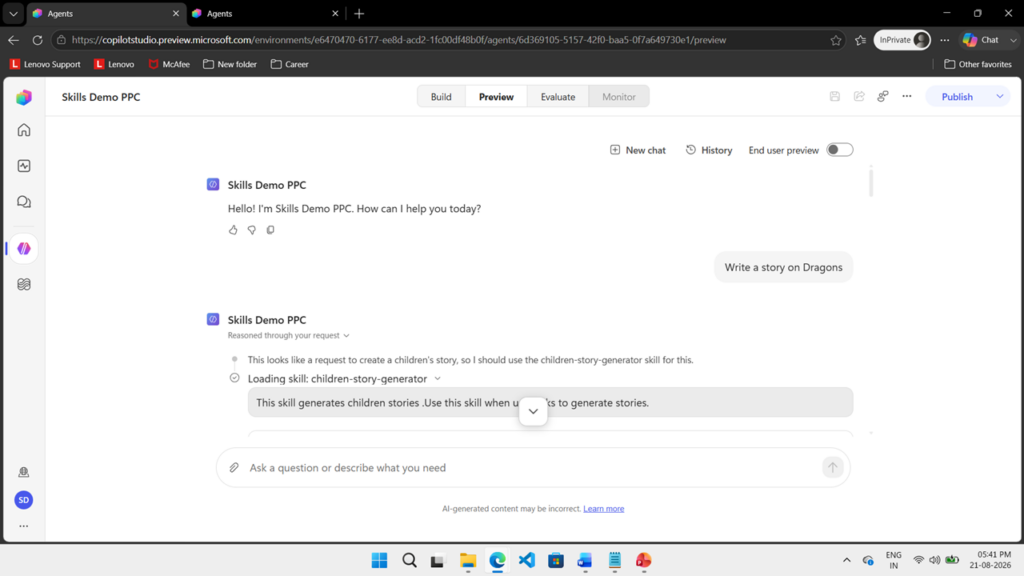Click the Skills Demo PPC agent title
Image resolution: width=1024 pixels, height=576 pixels.
click(x=101, y=97)
